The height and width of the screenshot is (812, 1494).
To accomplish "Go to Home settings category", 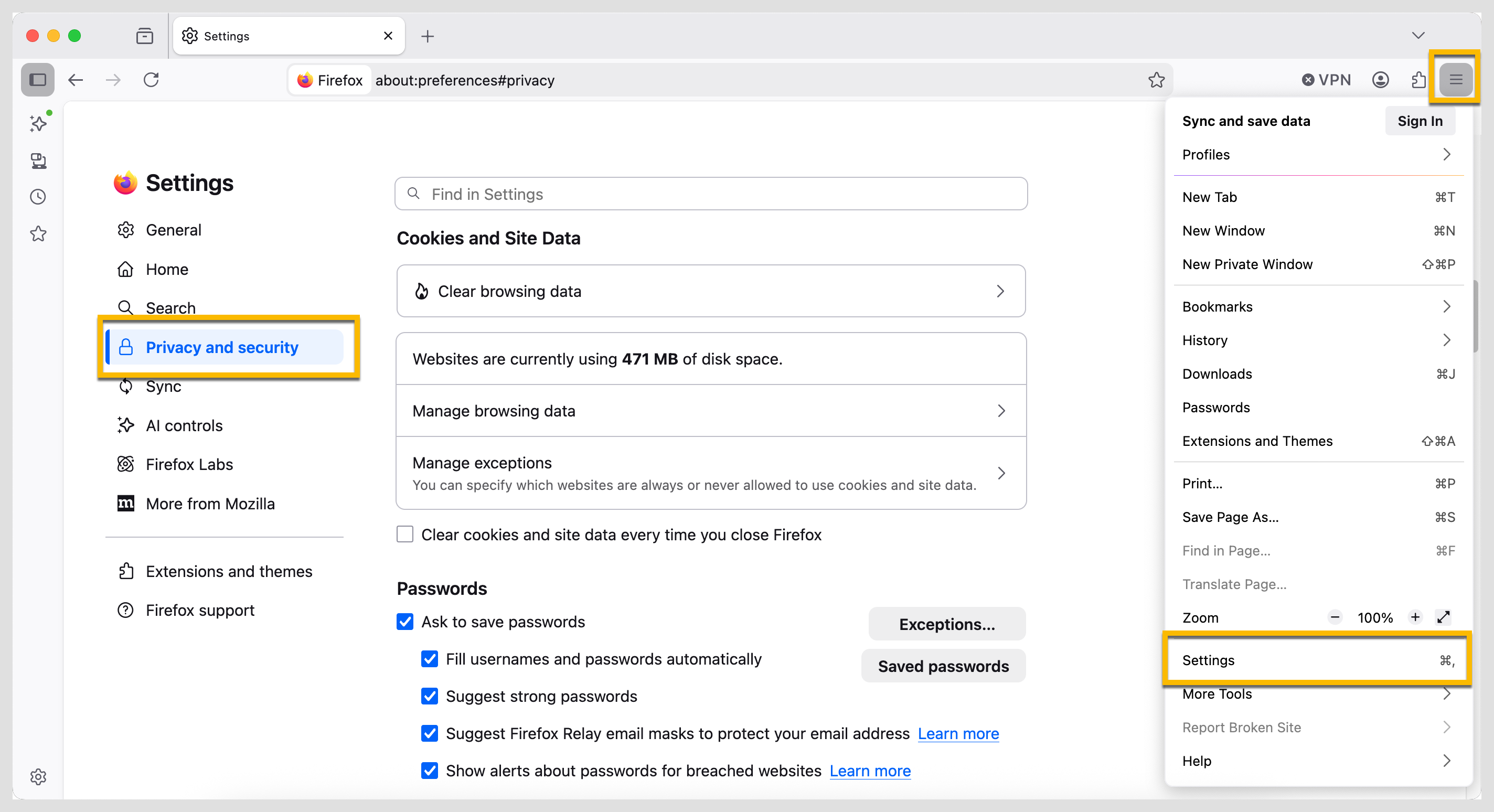I will pos(225,269).
